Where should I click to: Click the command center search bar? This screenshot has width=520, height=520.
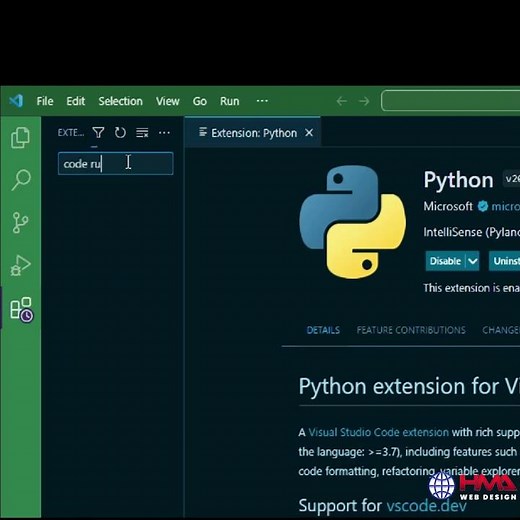pos(450,100)
